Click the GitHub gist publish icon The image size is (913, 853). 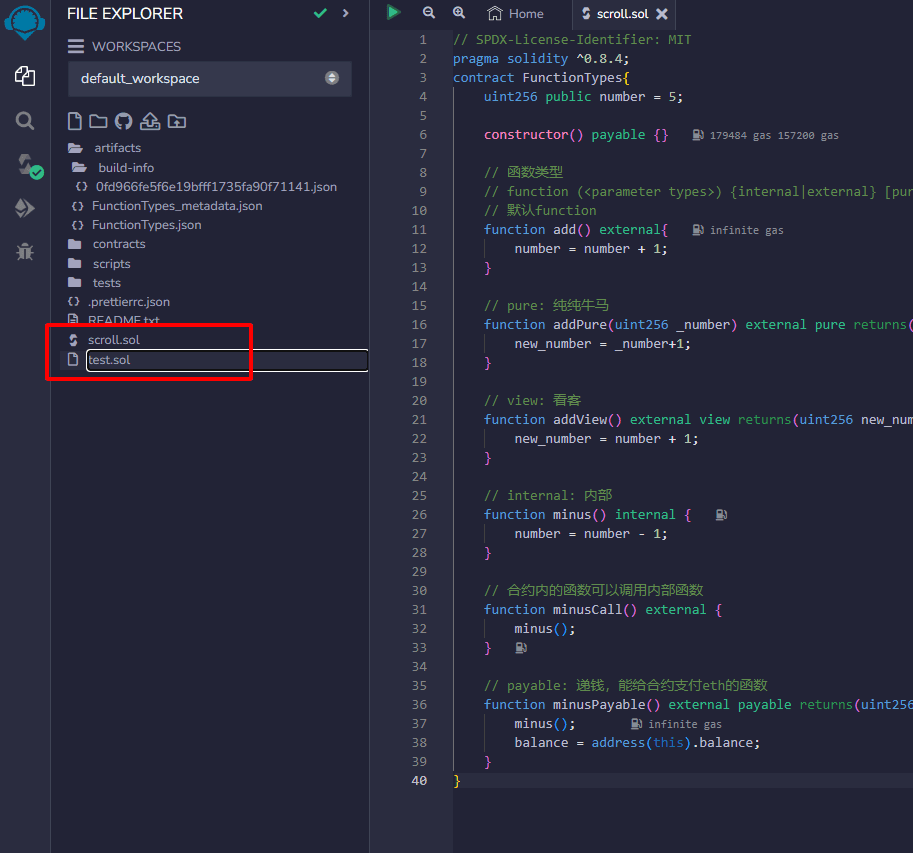pos(123,121)
